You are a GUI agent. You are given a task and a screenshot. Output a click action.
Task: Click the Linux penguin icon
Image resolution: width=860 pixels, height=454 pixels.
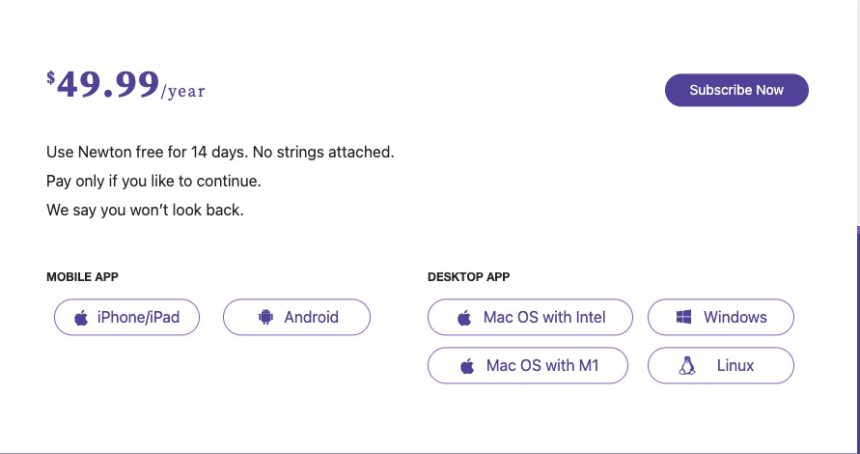click(687, 366)
